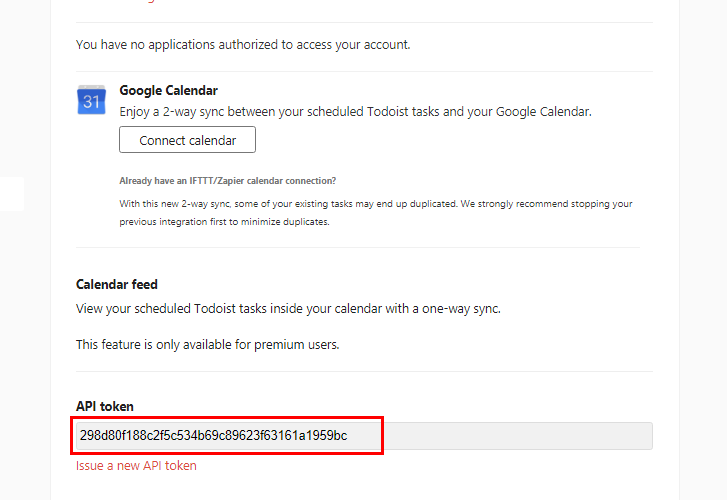Click the API token heading label
Image resolution: width=727 pixels, height=500 pixels.
pyautogui.click(x=105, y=406)
